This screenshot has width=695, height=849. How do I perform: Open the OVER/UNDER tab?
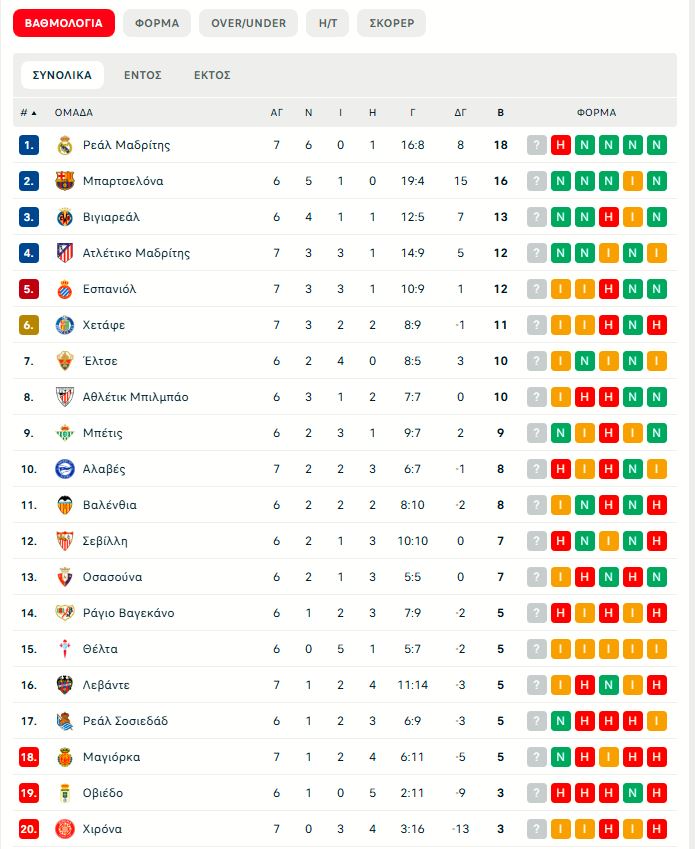click(248, 23)
